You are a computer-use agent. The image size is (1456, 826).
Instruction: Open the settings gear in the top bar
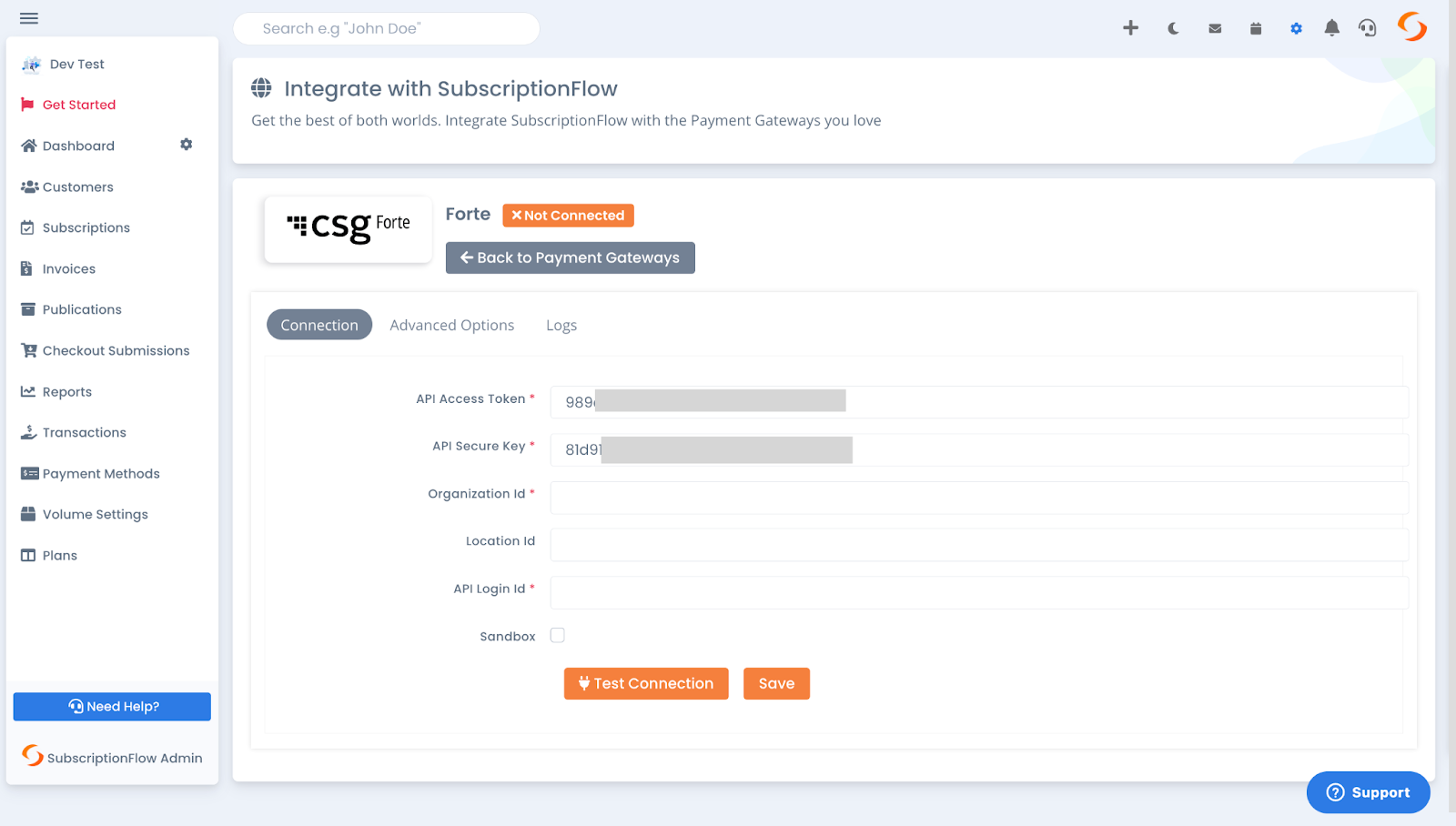pyautogui.click(x=1296, y=28)
